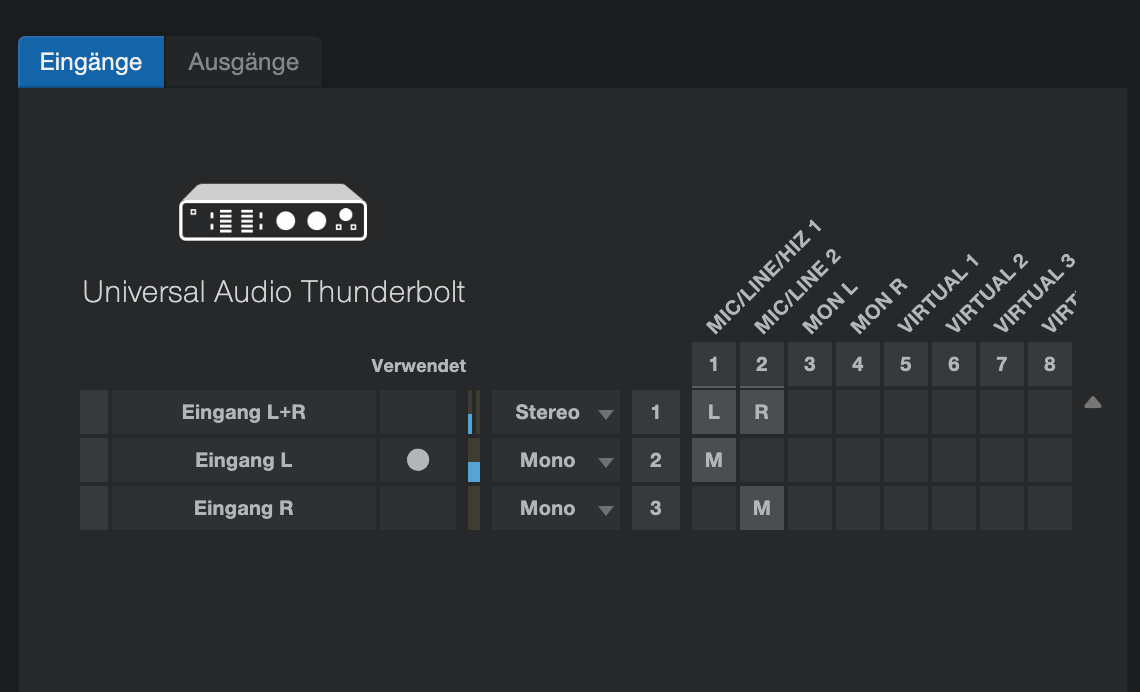Viewport: 1140px width, 692px height.
Task: Select the color box left of Eingang L+R
Action: 94,412
